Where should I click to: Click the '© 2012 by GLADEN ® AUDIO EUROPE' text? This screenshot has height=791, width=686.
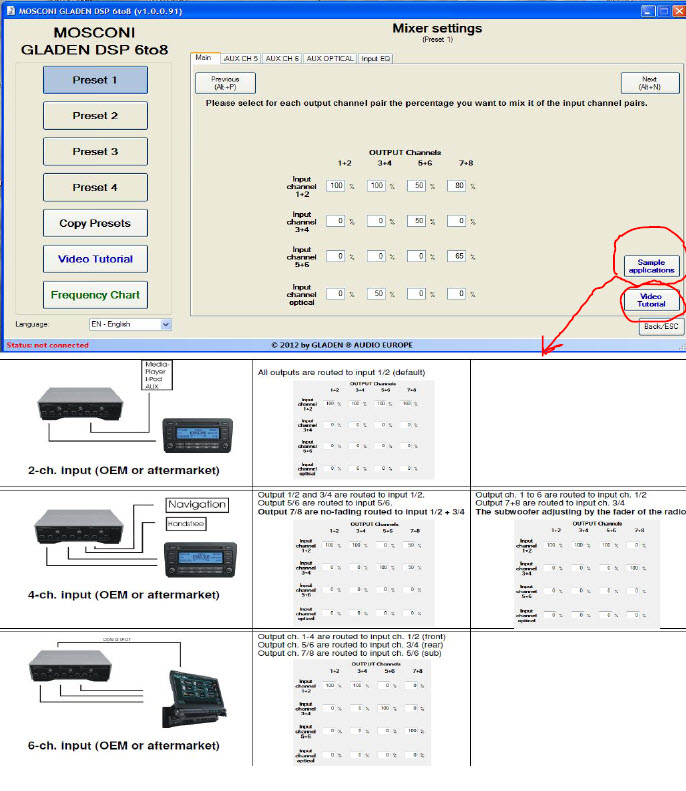[x=342, y=346]
